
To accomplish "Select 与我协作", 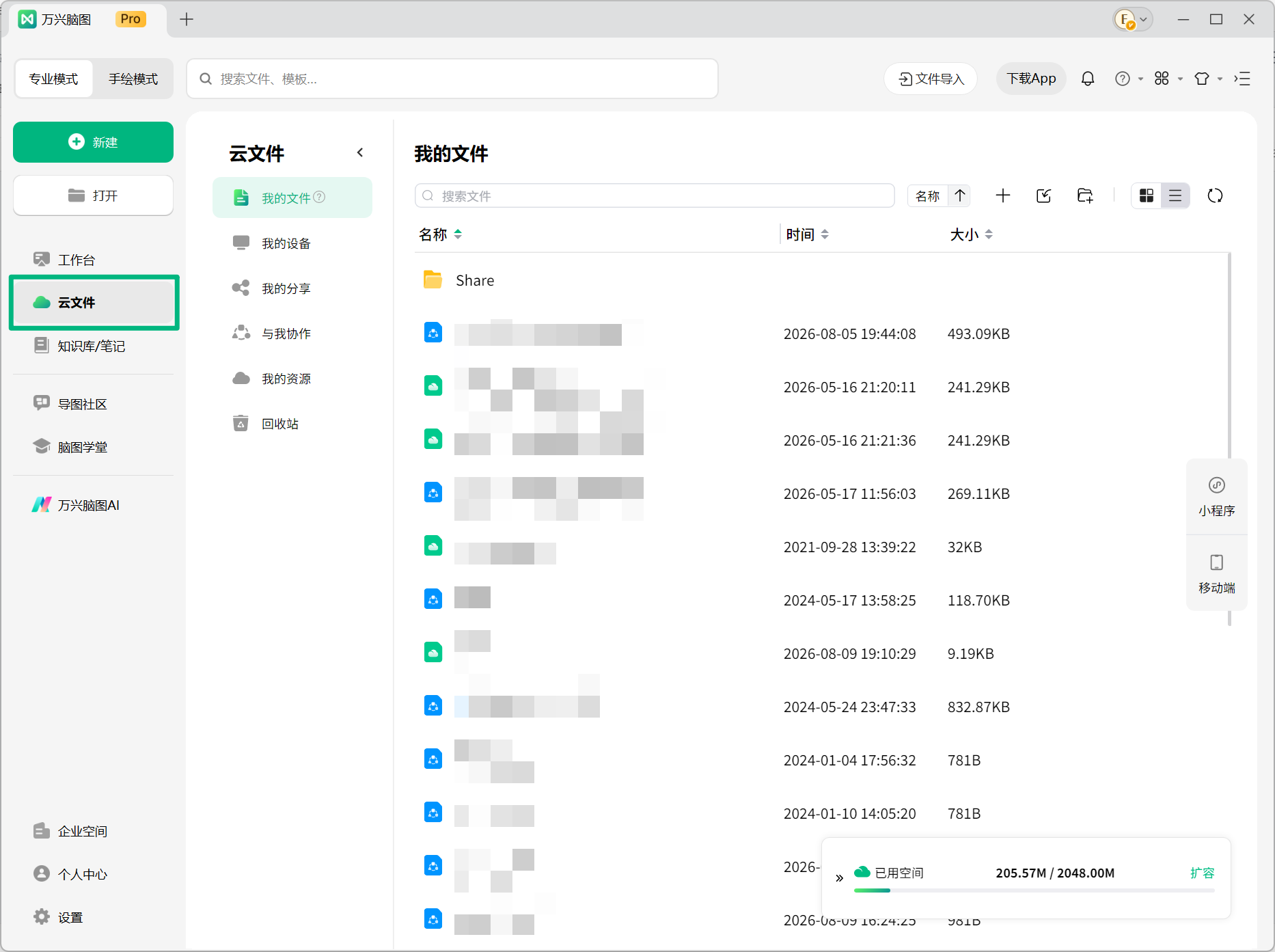I will click(x=292, y=334).
